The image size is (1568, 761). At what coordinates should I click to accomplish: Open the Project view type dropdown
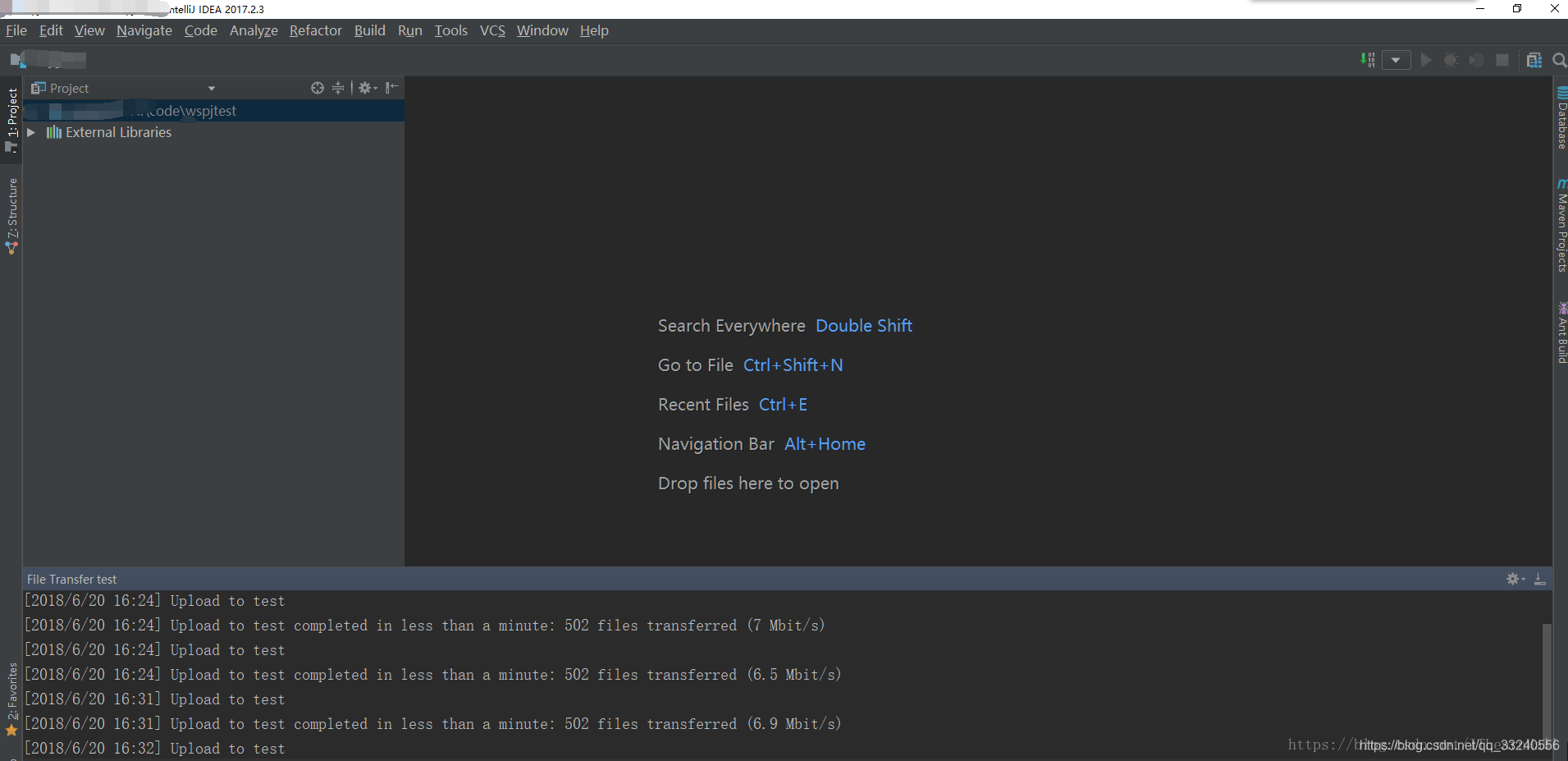click(x=212, y=88)
